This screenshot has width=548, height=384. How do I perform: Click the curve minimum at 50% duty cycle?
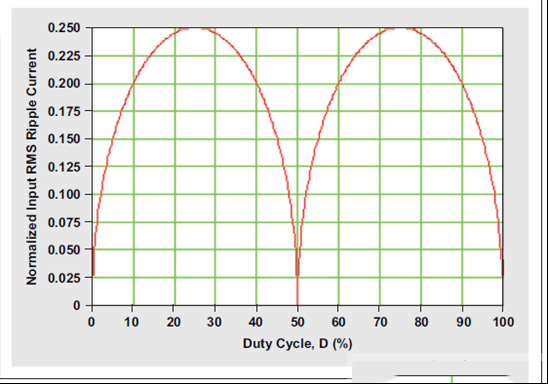tap(297, 303)
